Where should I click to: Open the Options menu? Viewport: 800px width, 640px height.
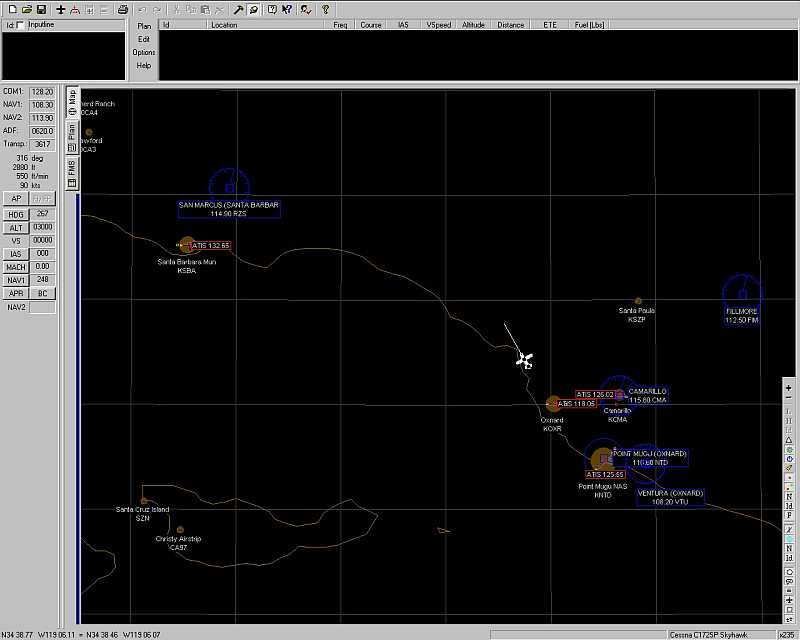coord(144,52)
